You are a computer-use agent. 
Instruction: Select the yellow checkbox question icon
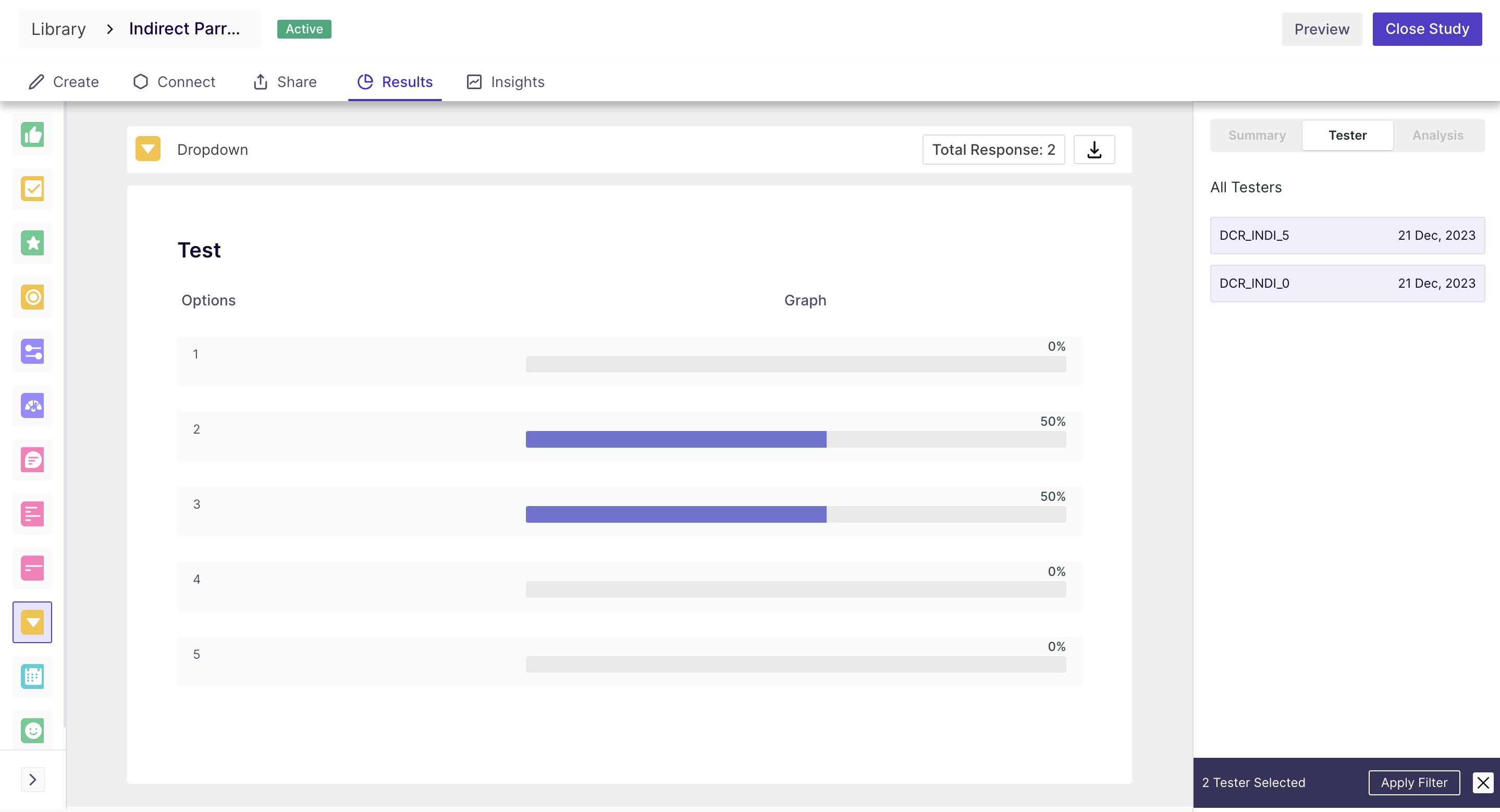[33, 189]
